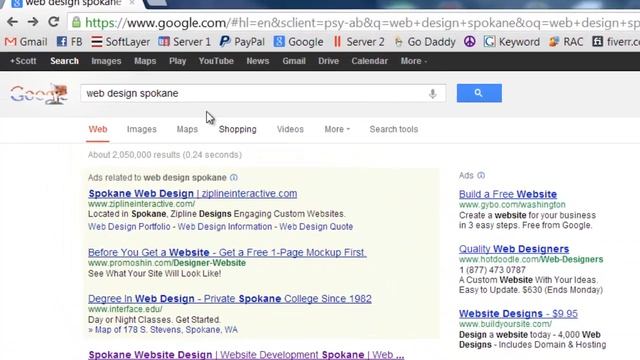Click the blue magnifier search button

click(479, 93)
